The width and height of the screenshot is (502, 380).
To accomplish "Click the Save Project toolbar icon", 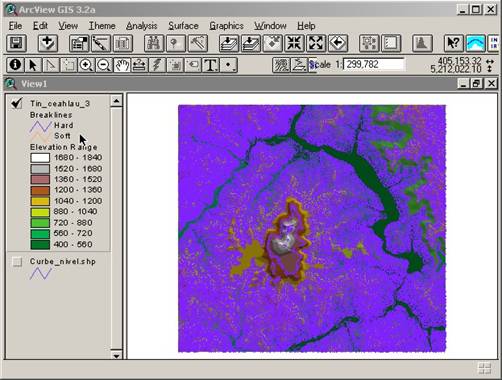I will (16, 43).
